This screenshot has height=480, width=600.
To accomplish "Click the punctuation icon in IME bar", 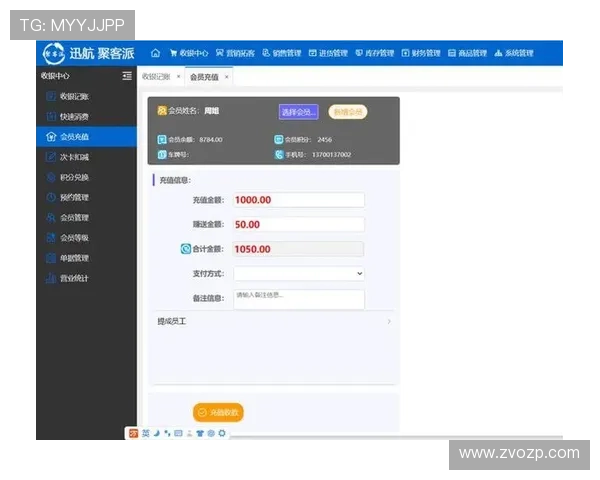I will [x=167, y=433].
